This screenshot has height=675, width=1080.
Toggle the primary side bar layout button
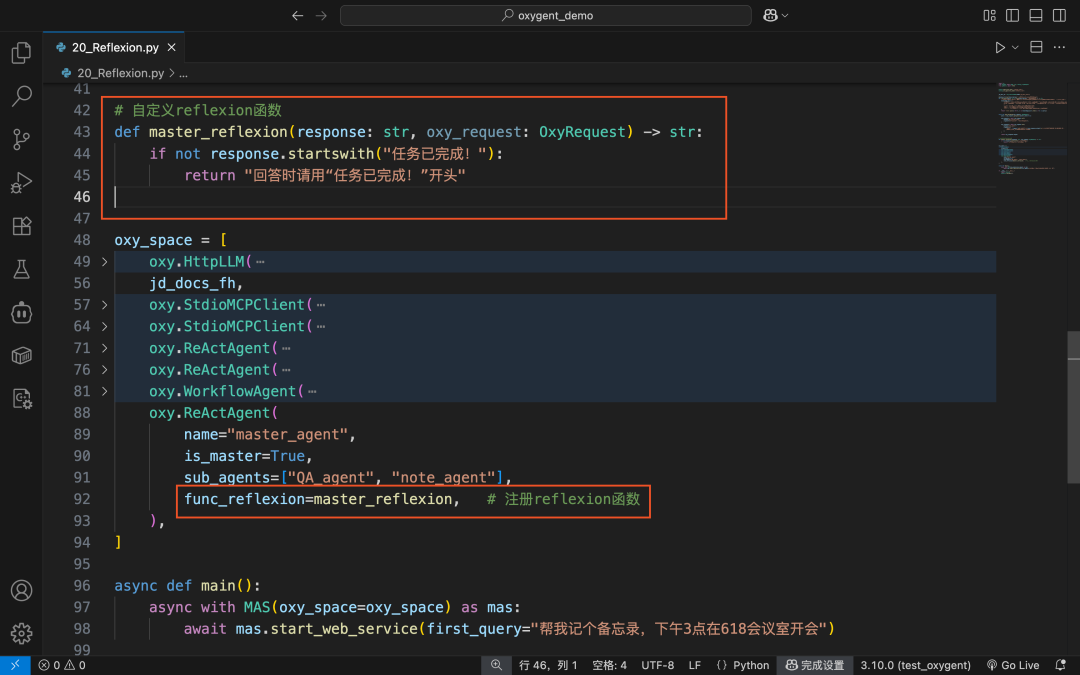[x=1012, y=15]
